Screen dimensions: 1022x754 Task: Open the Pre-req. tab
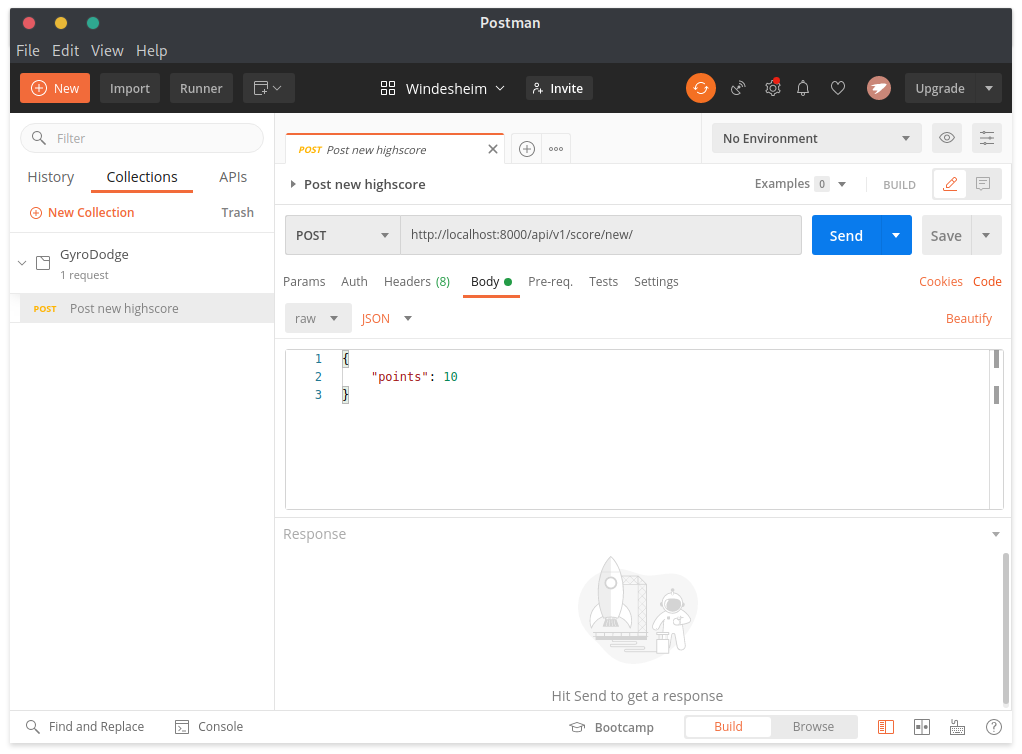pos(550,282)
